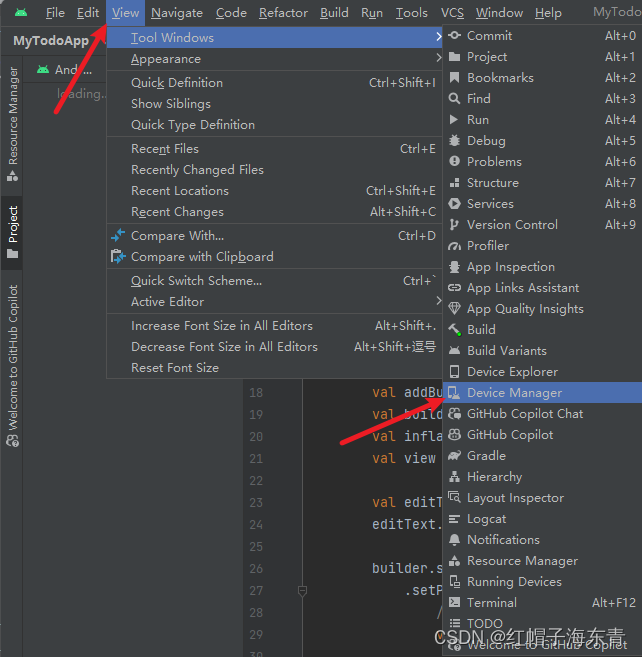This screenshot has height=657, width=642.
Task: Select Recent Changes
Action: coord(274,212)
